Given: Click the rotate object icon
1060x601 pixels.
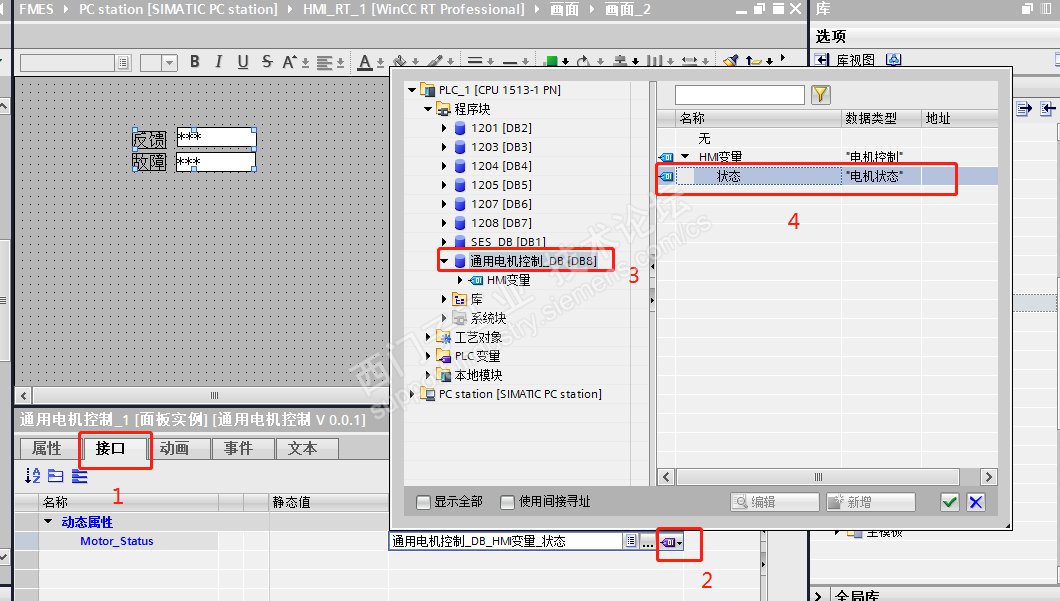Looking at the screenshot, I should [583, 62].
